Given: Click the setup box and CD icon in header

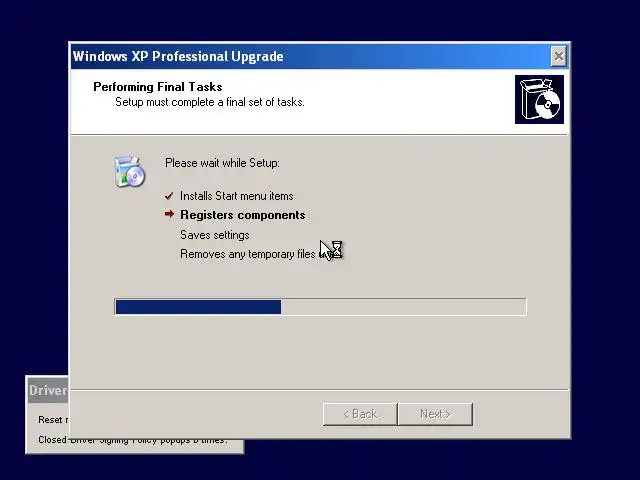Looking at the screenshot, I should point(539,99).
